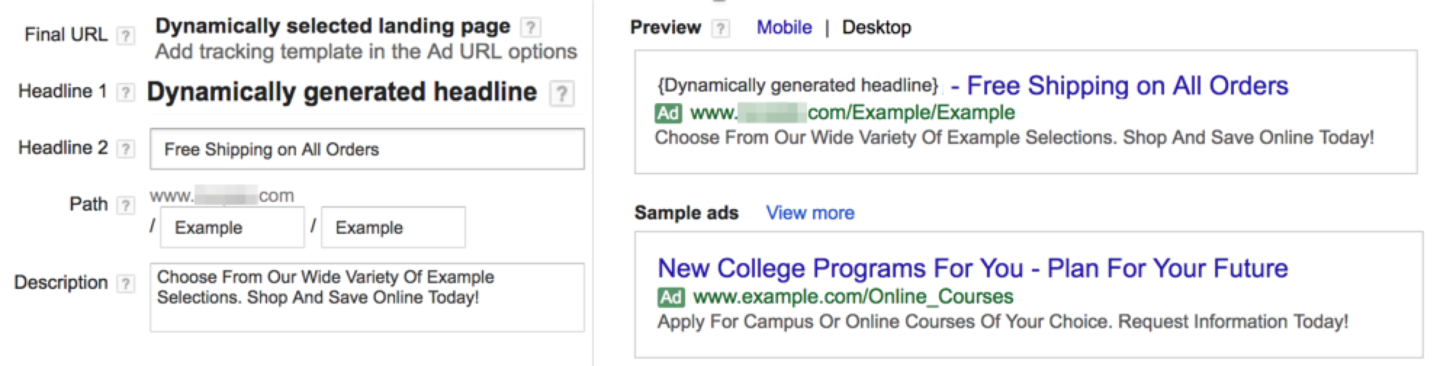Click Free Shipping on All Orders preview headline
Screen dimensions: 1440x366
(1127, 86)
